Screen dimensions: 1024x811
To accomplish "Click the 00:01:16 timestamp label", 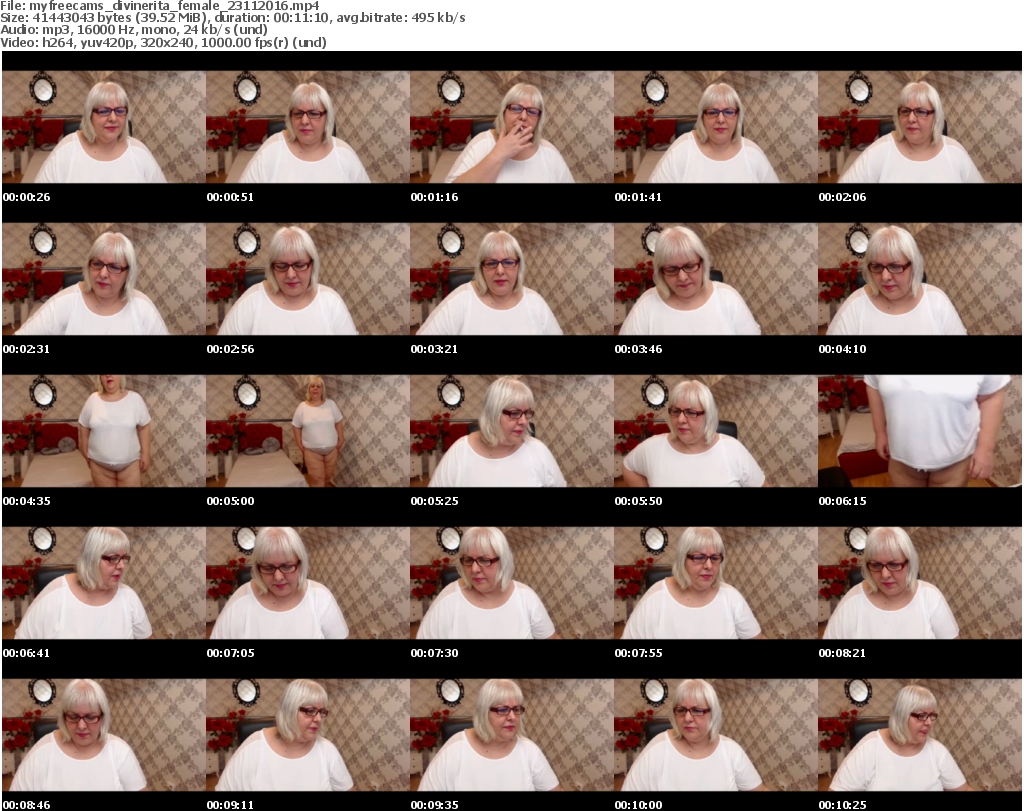I will 434,197.
